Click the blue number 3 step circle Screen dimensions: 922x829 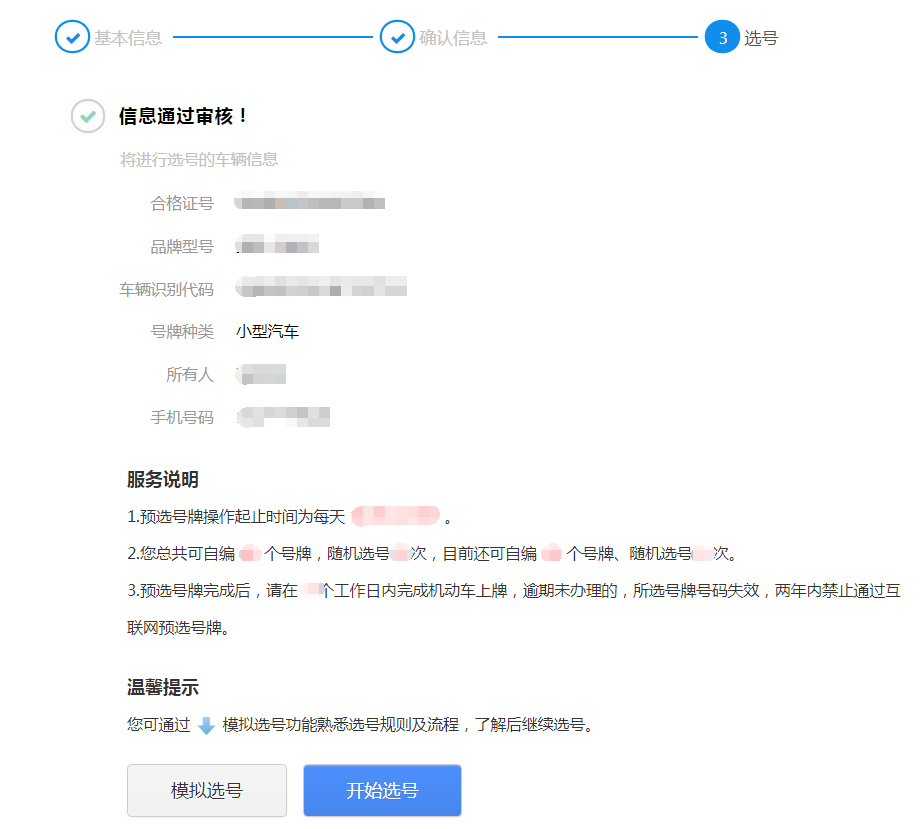[x=721, y=38]
